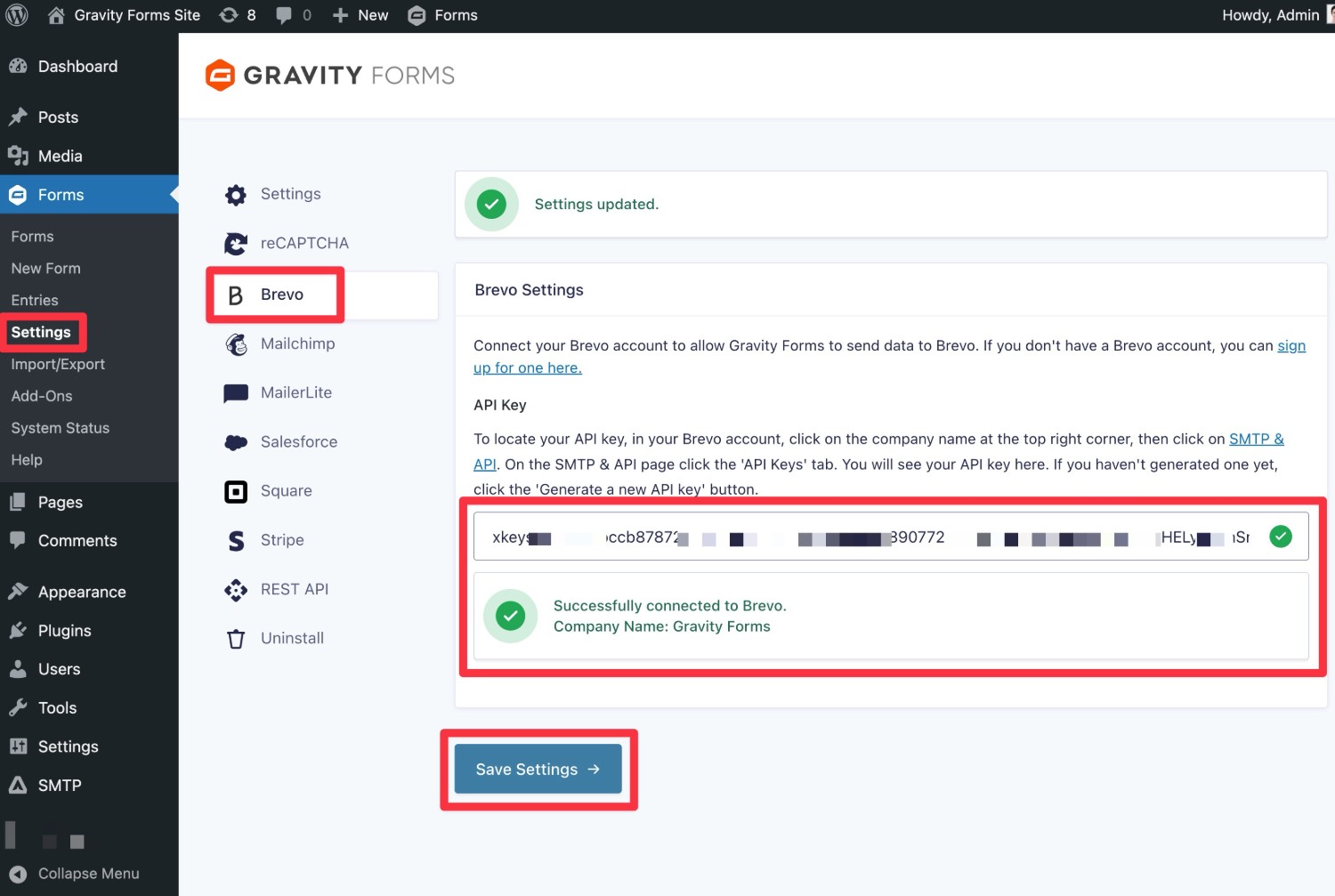Open the New content menu
Image resolution: width=1335 pixels, height=896 pixels.
tap(360, 15)
